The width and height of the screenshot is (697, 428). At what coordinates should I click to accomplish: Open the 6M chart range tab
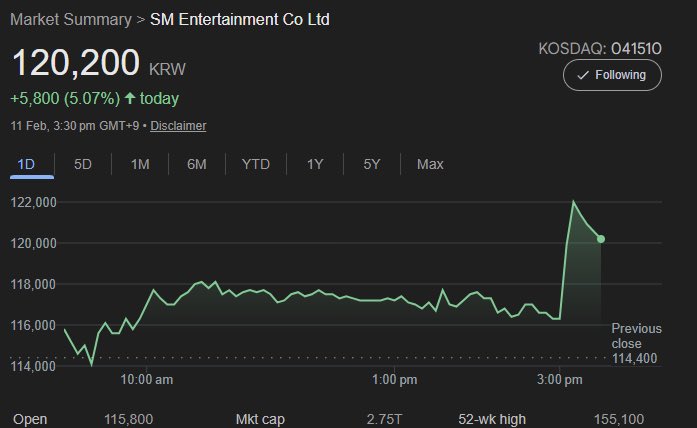[197, 164]
